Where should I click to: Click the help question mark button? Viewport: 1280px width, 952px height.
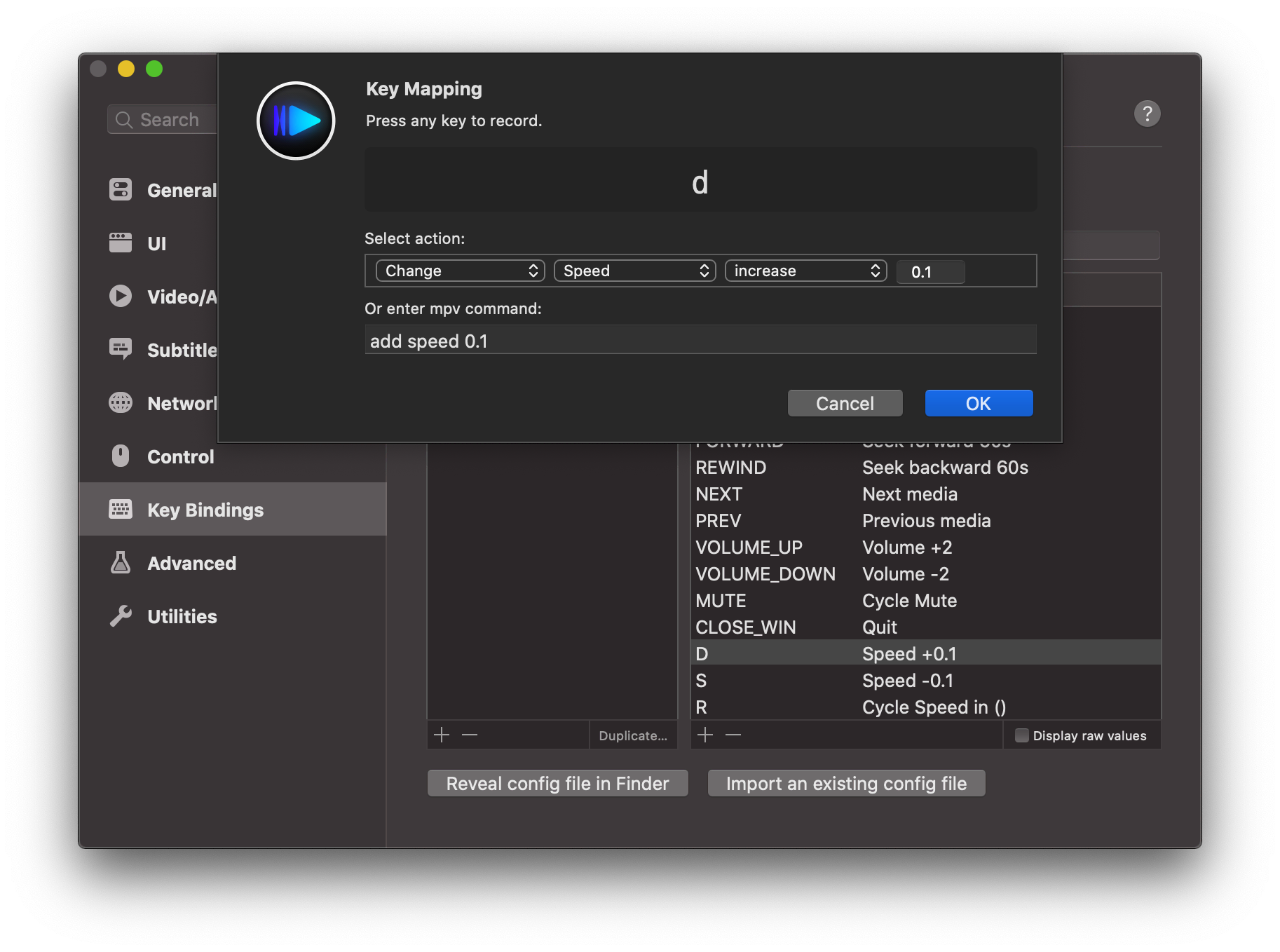click(x=1147, y=114)
